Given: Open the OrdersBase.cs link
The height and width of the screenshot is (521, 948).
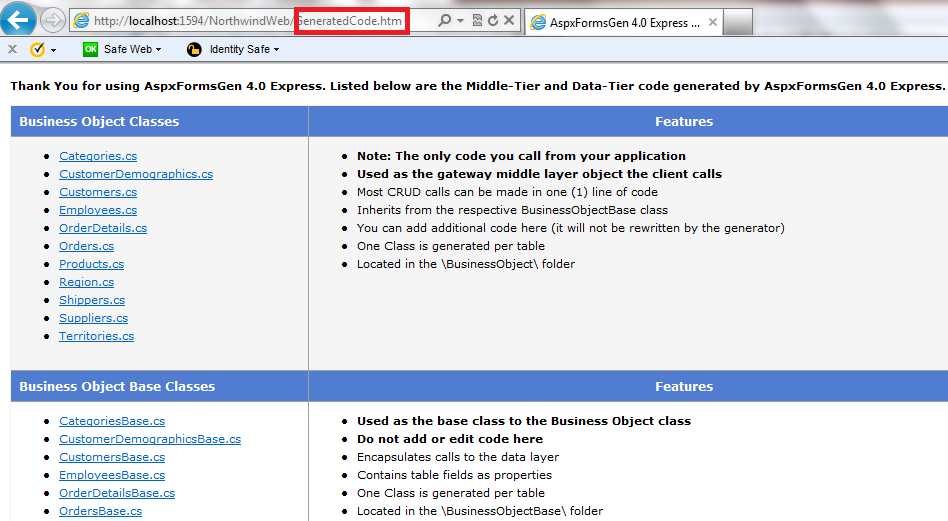Looking at the screenshot, I should pos(100,511).
